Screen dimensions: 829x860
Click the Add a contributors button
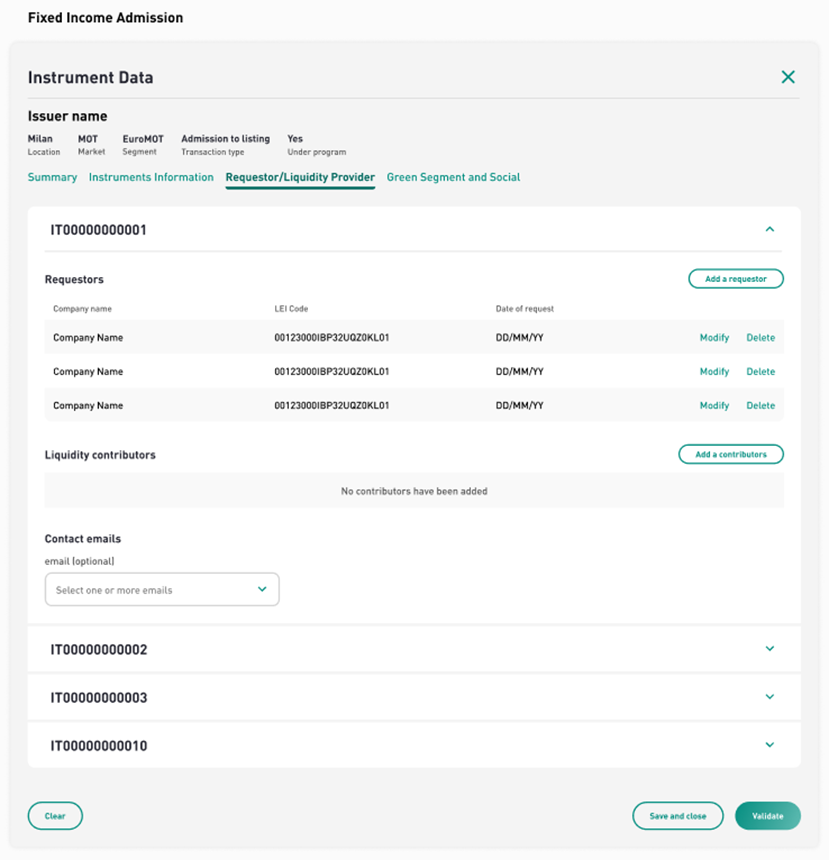point(731,454)
